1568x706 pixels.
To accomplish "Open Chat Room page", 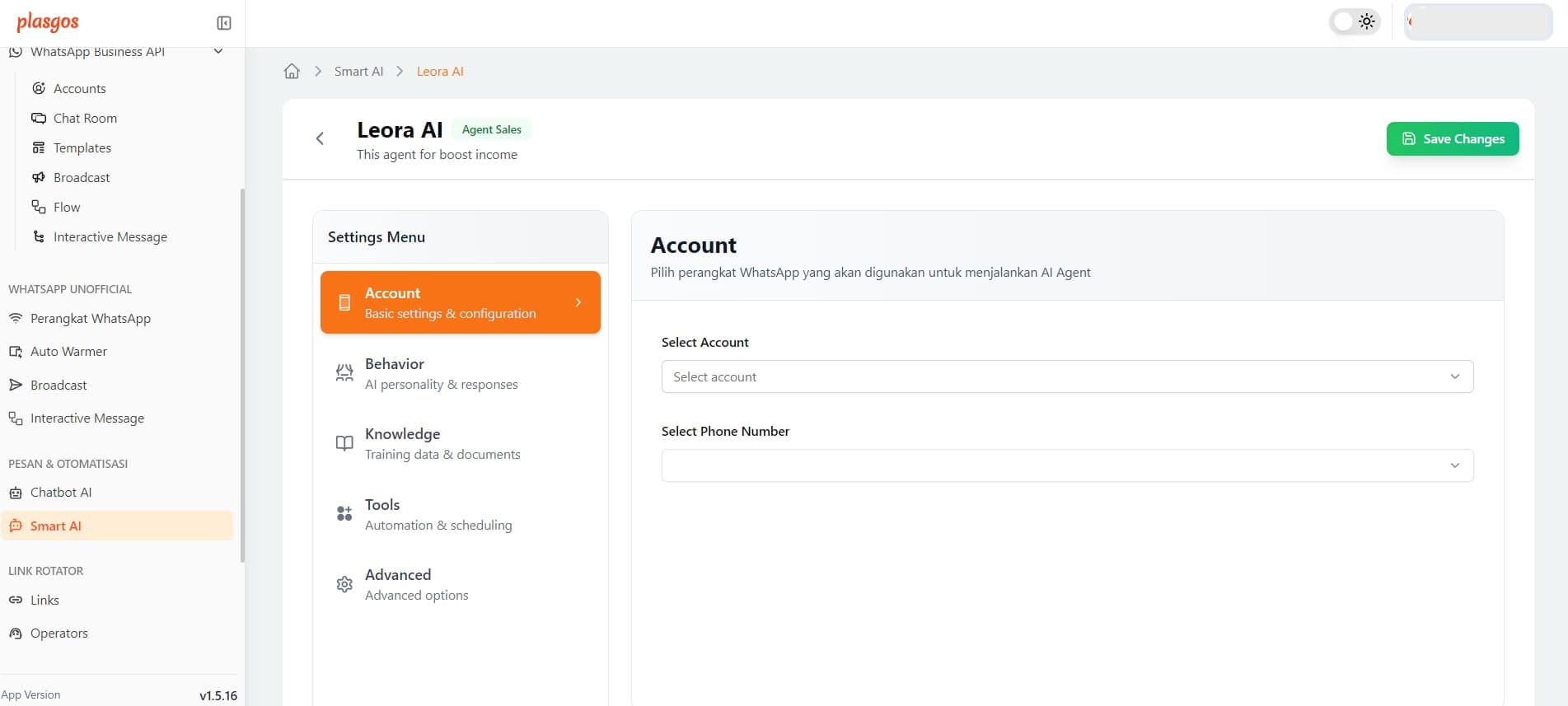I will 85,118.
